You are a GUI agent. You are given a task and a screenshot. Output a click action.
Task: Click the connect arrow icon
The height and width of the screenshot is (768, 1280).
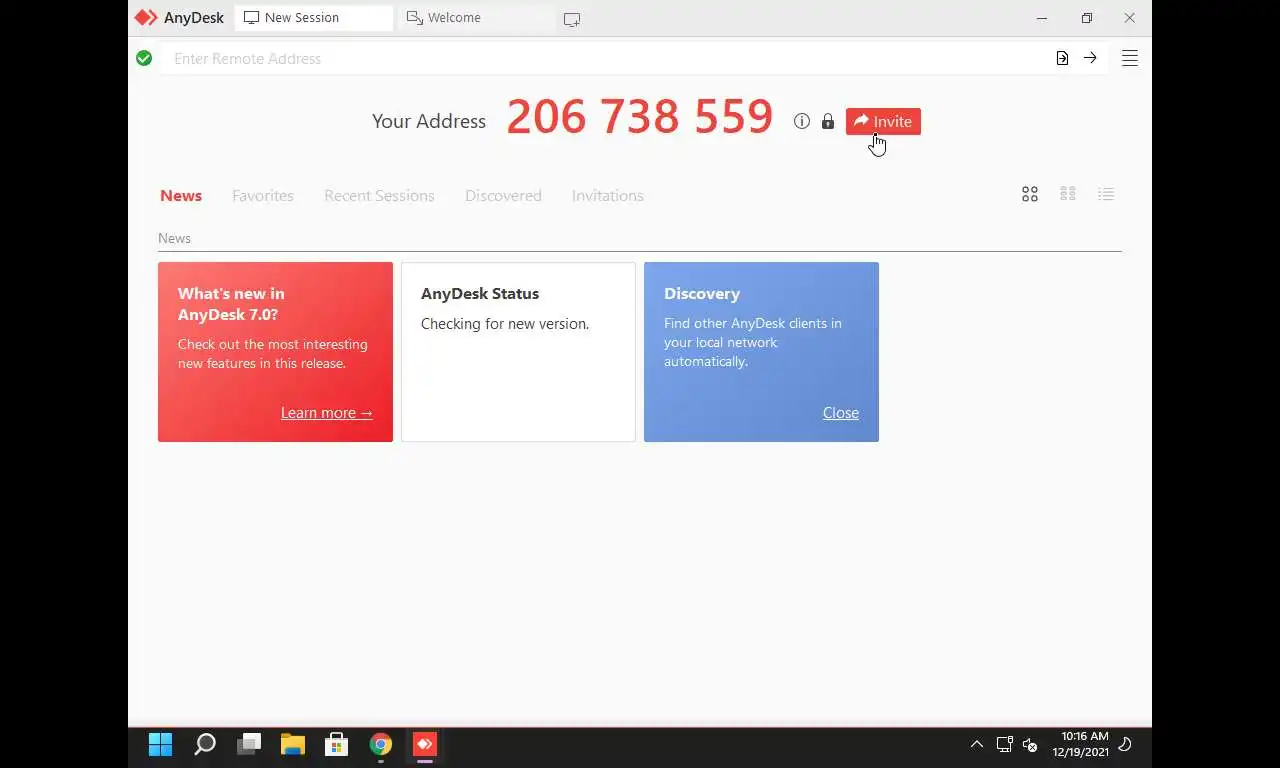[x=1090, y=58]
